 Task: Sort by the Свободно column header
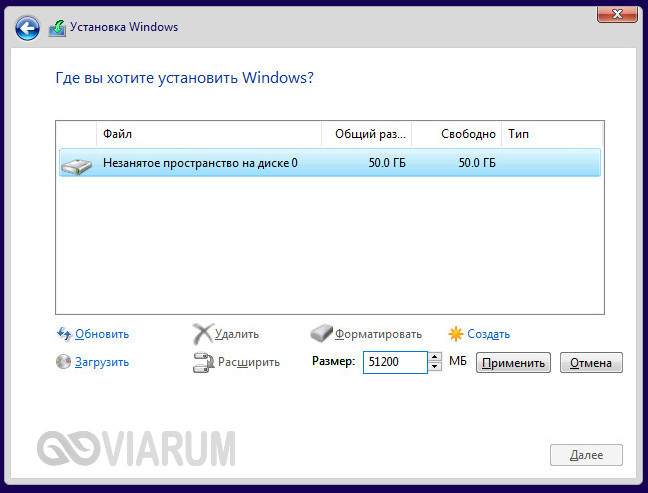tap(457, 134)
